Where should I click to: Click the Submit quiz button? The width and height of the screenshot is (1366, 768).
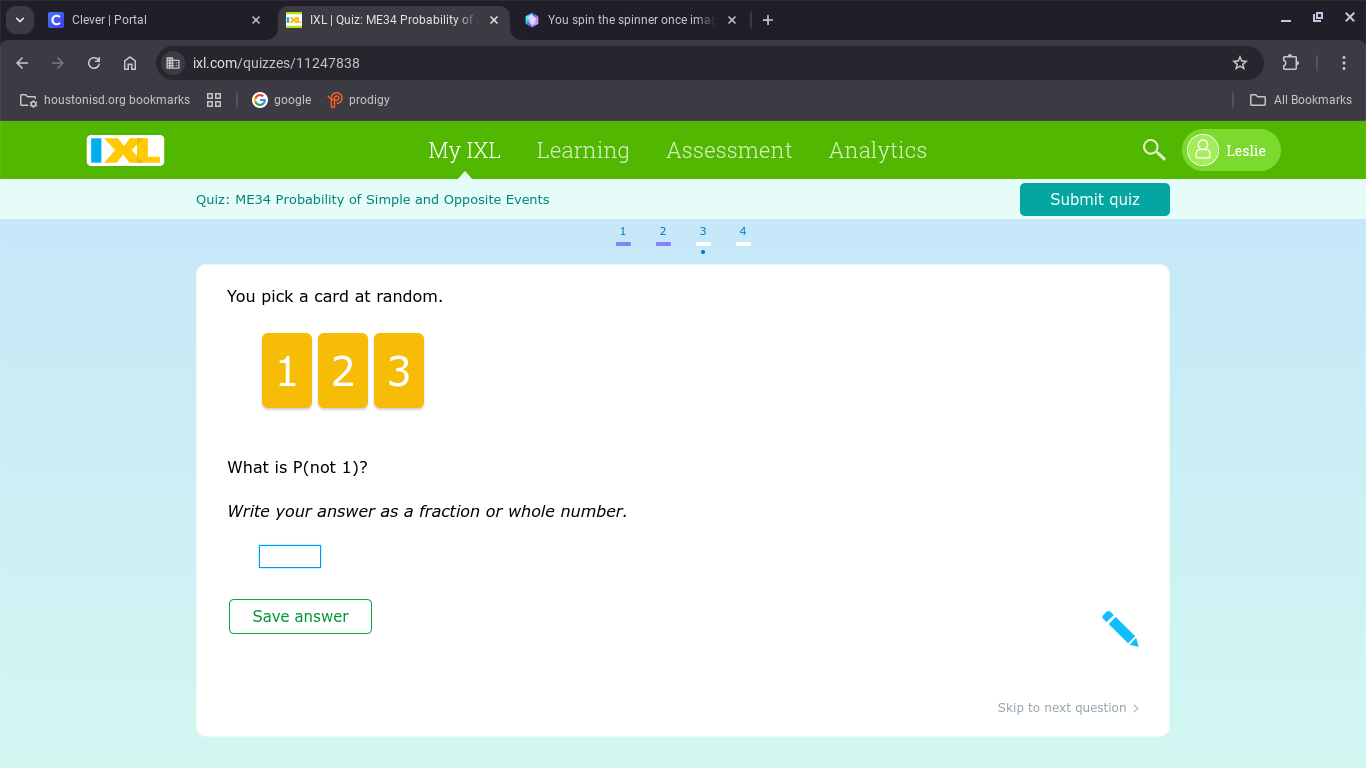click(x=1094, y=199)
